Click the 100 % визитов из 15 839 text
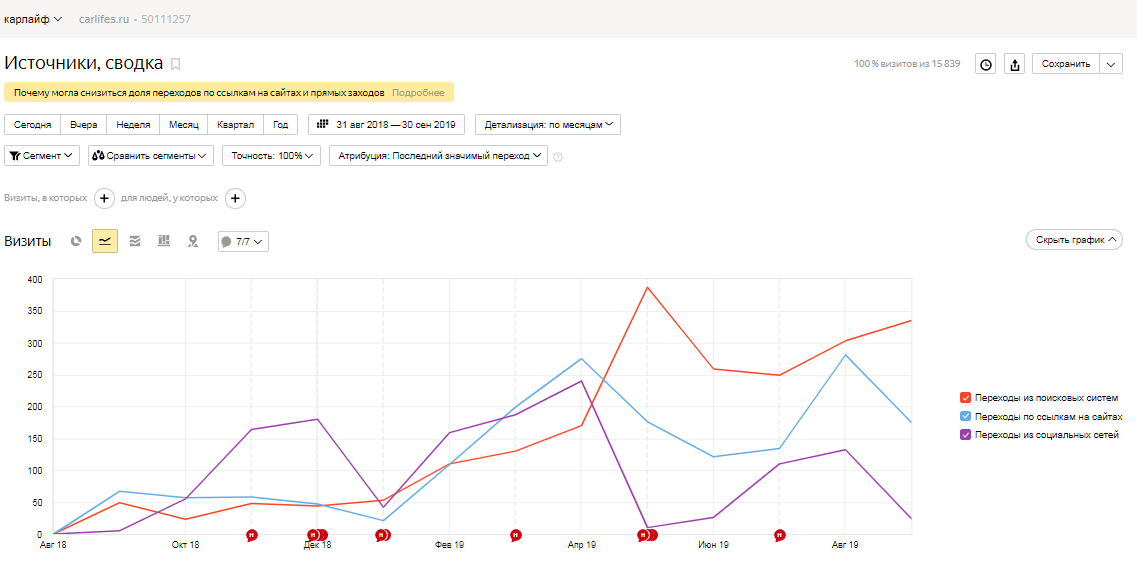 (x=907, y=65)
